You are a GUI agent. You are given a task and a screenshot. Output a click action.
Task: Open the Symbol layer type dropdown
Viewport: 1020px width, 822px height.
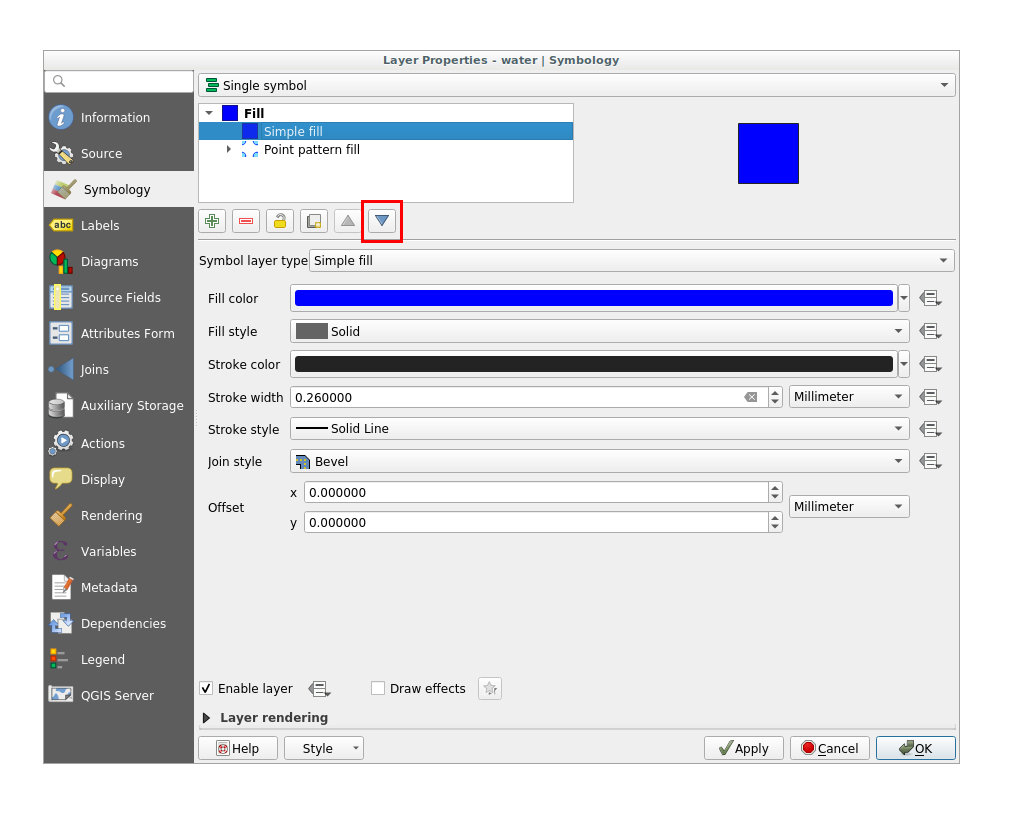pos(631,261)
